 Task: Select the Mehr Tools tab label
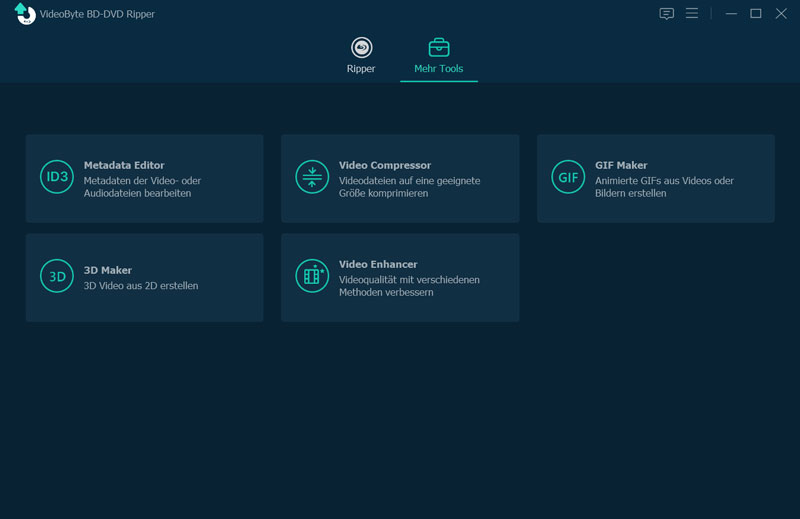pyautogui.click(x=439, y=69)
